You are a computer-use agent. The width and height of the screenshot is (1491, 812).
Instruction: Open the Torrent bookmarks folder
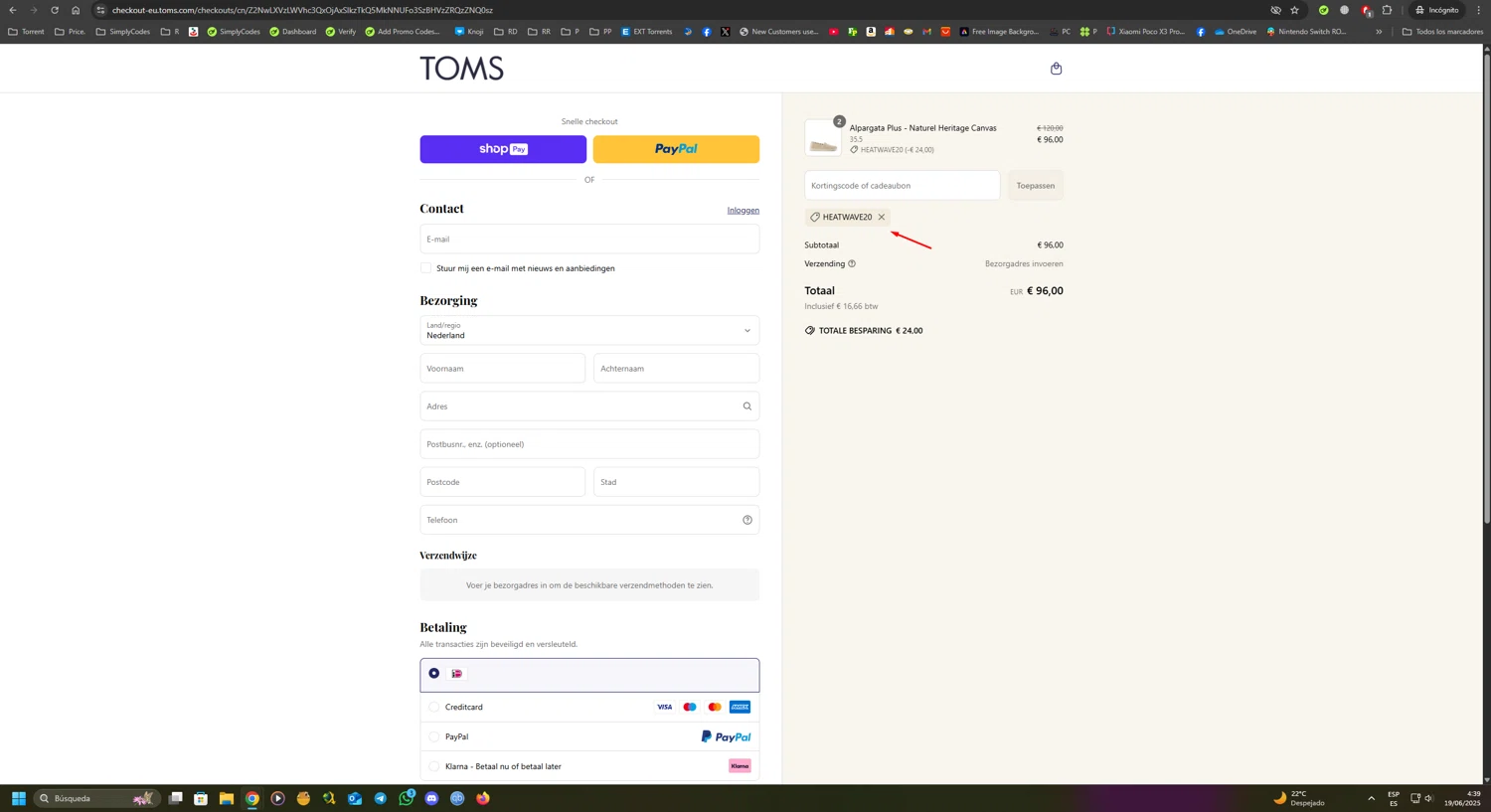click(x=26, y=32)
